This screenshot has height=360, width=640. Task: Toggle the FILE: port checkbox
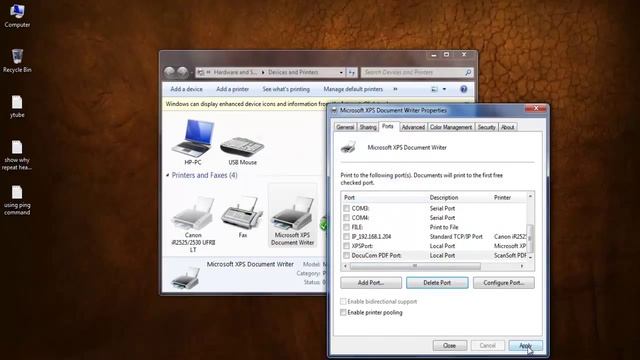[346, 227]
